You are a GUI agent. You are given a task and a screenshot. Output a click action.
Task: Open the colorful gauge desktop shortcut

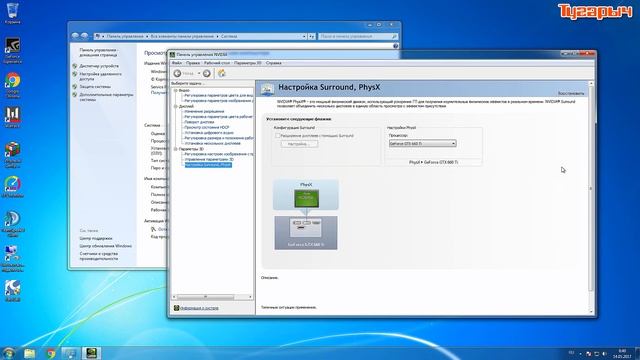tap(13, 187)
